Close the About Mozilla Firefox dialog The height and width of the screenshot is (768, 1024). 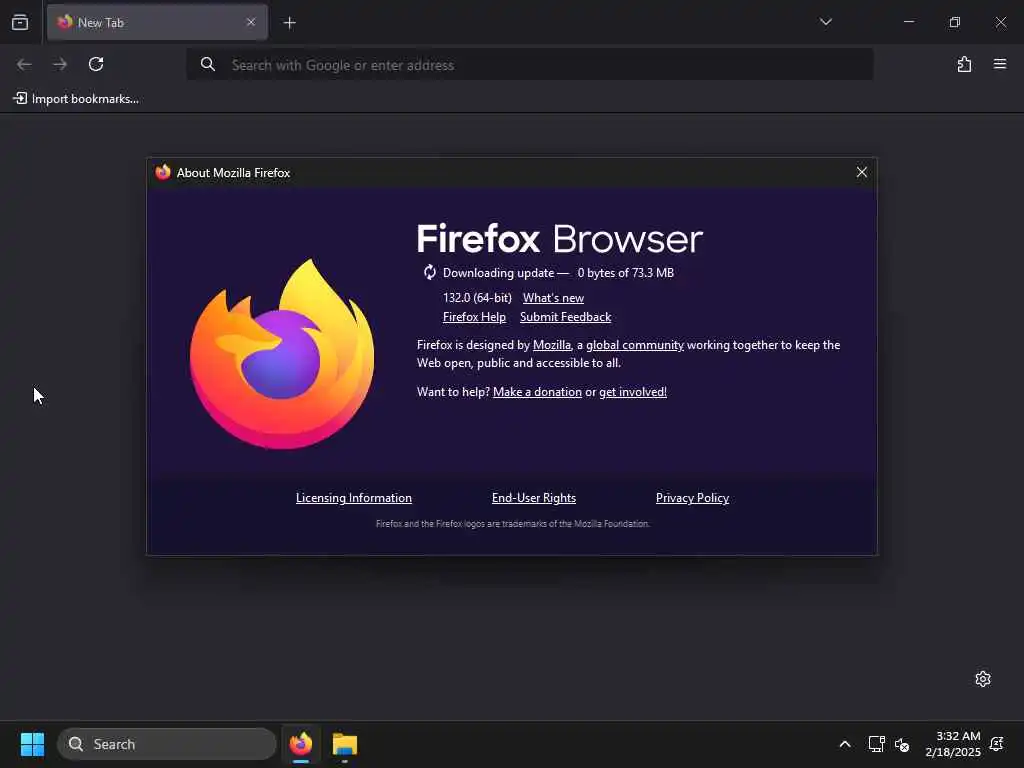click(861, 172)
